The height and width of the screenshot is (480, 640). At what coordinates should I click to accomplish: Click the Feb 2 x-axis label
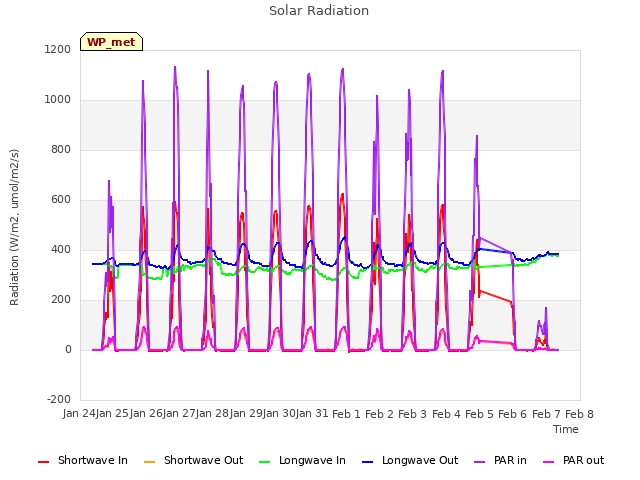pyautogui.click(x=379, y=414)
